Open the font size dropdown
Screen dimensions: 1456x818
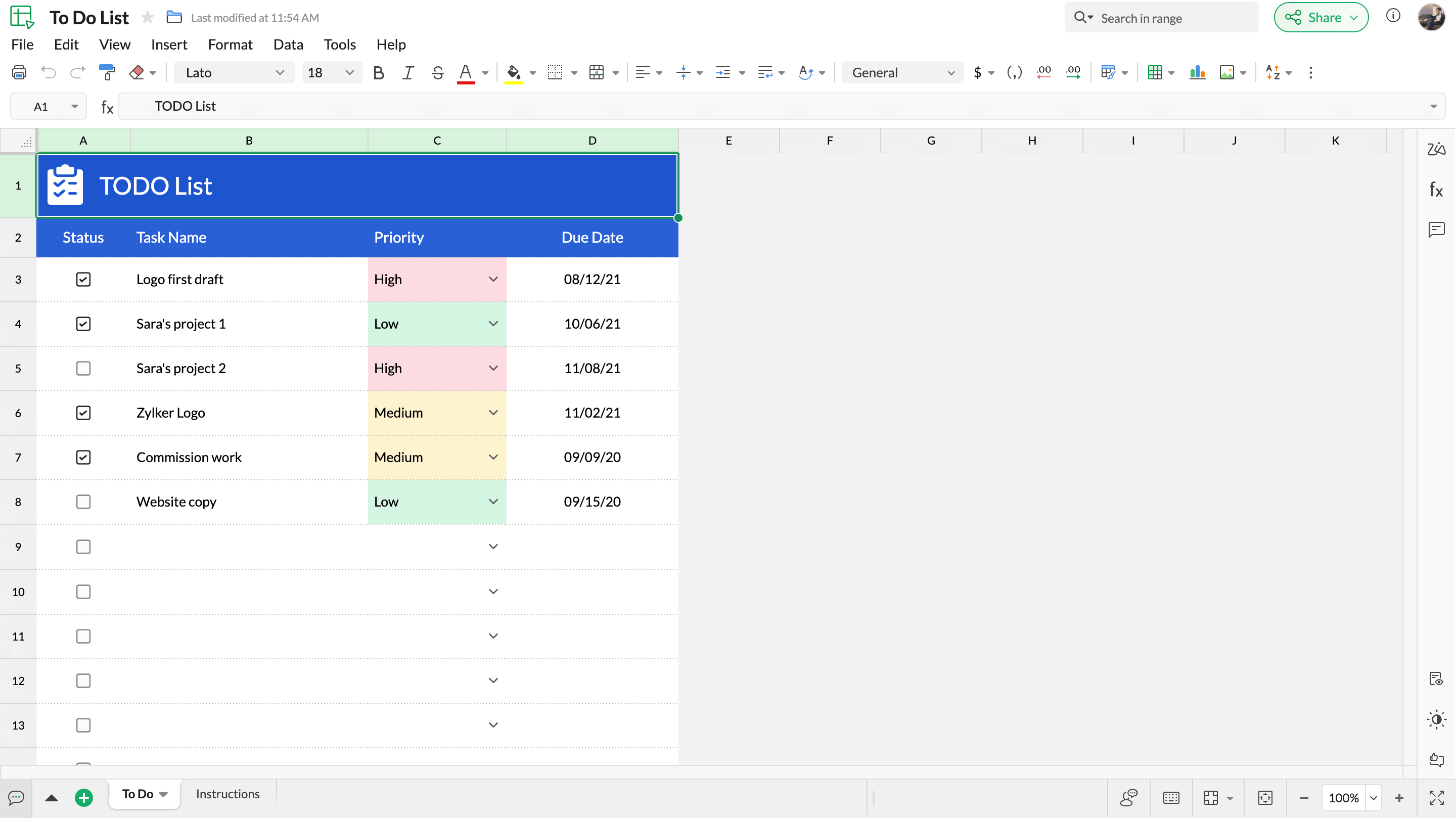click(349, 72)
